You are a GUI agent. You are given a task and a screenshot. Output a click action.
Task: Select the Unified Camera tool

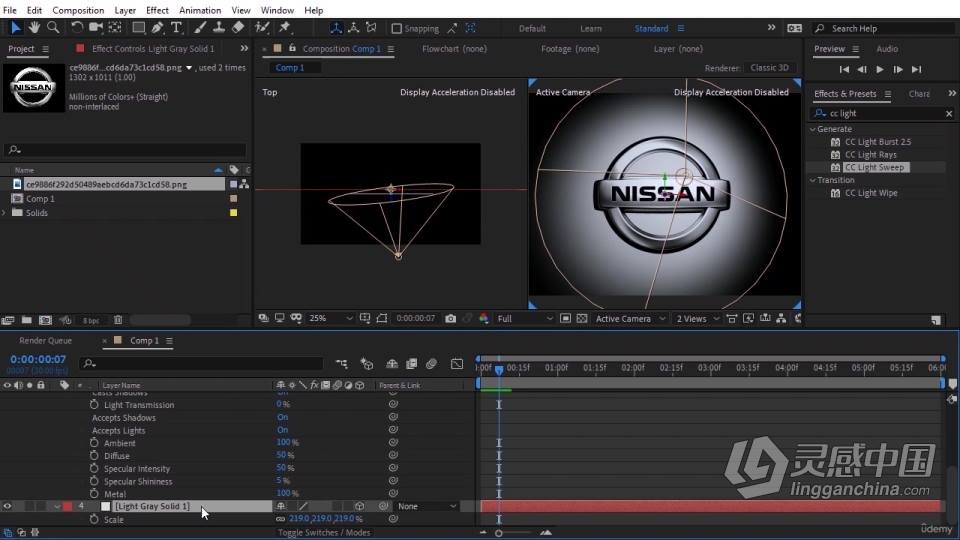(96, 28)
